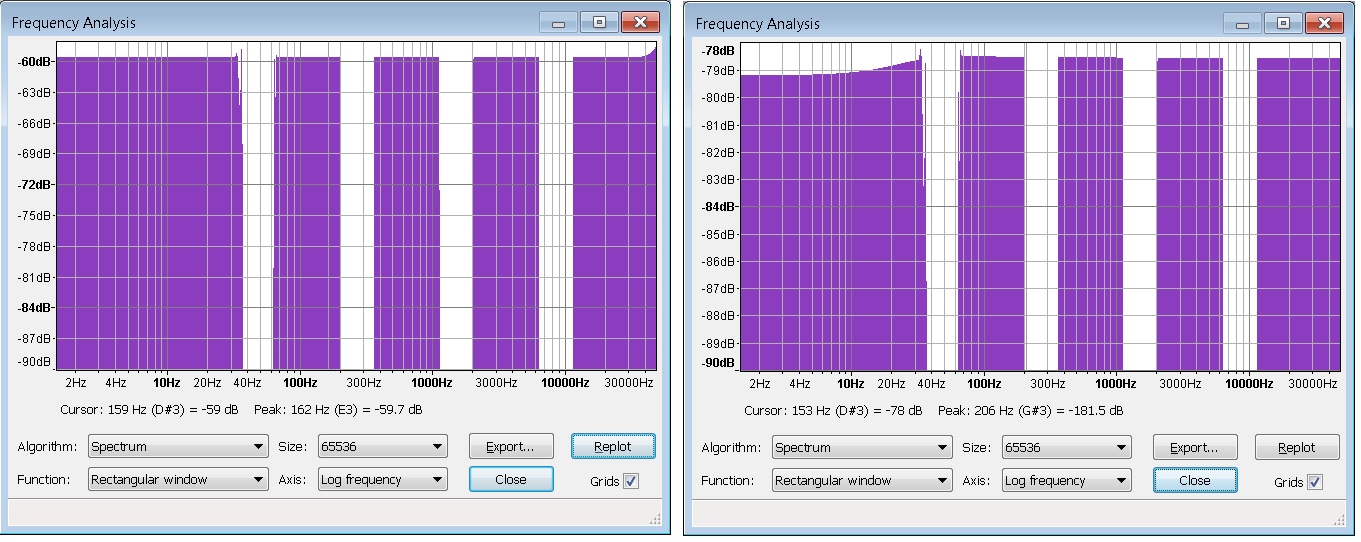Maximize the left Frequency Analysis window
The width and height of the screenshot is (1361, 542).
tap(599, 22)
